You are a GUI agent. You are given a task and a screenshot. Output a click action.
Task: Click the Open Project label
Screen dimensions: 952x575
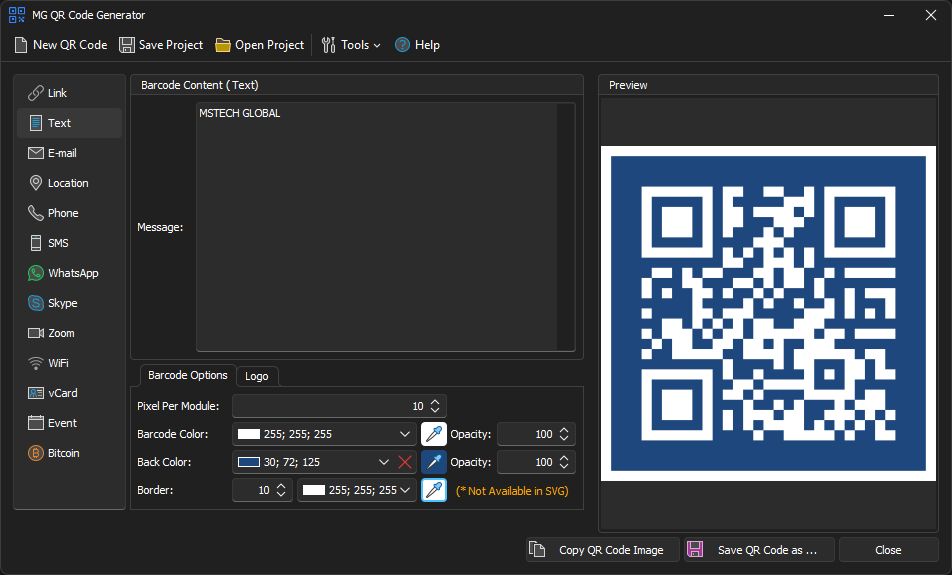[x=270, y=45]
